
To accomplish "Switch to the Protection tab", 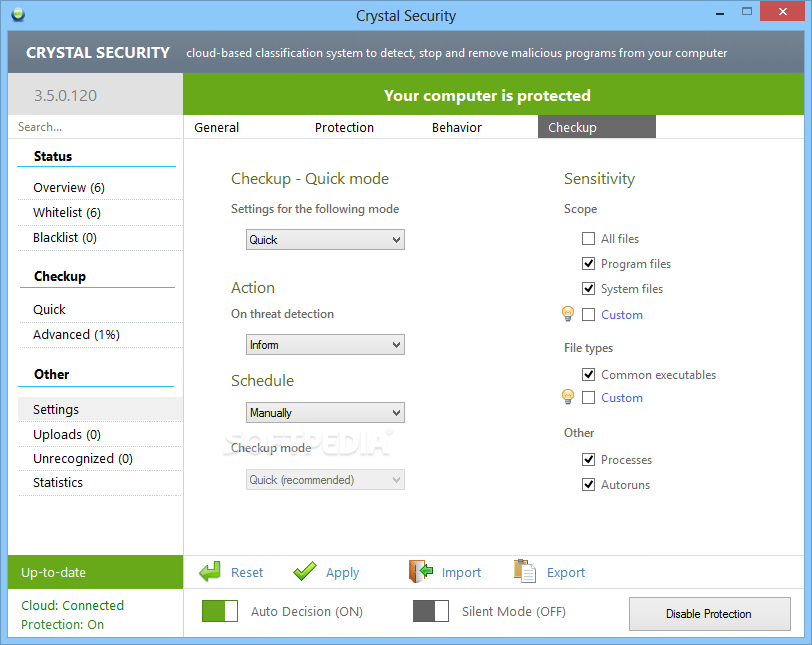I will 344,127.
